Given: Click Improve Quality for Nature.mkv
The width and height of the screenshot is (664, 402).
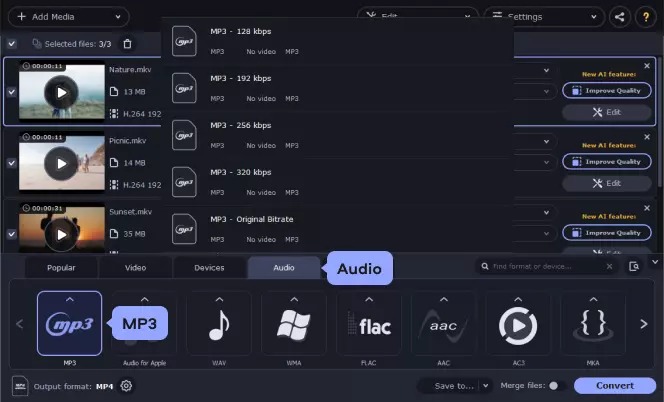Looking at the screenshot, I should pyautogui.click(x=607, y=91).
